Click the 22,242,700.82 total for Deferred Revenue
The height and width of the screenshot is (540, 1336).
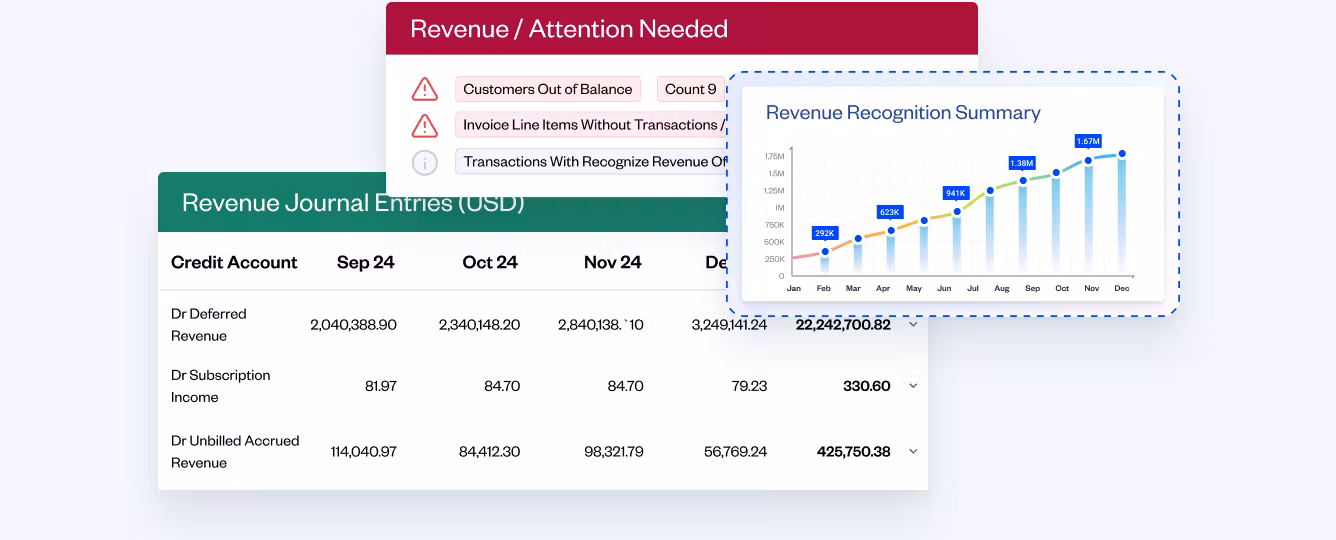pos(843,325)
